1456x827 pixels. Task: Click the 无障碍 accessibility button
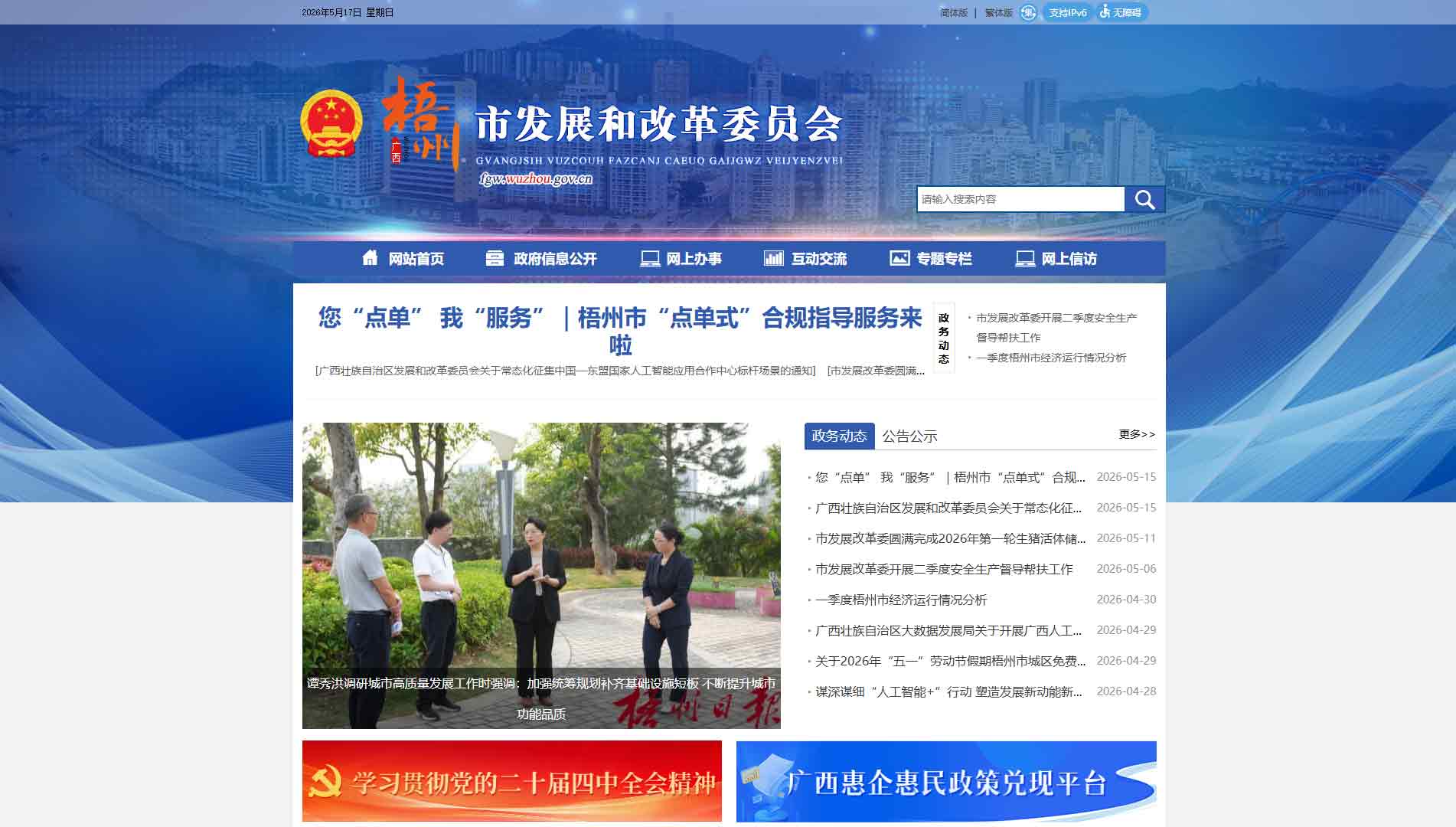(1121, 12)
